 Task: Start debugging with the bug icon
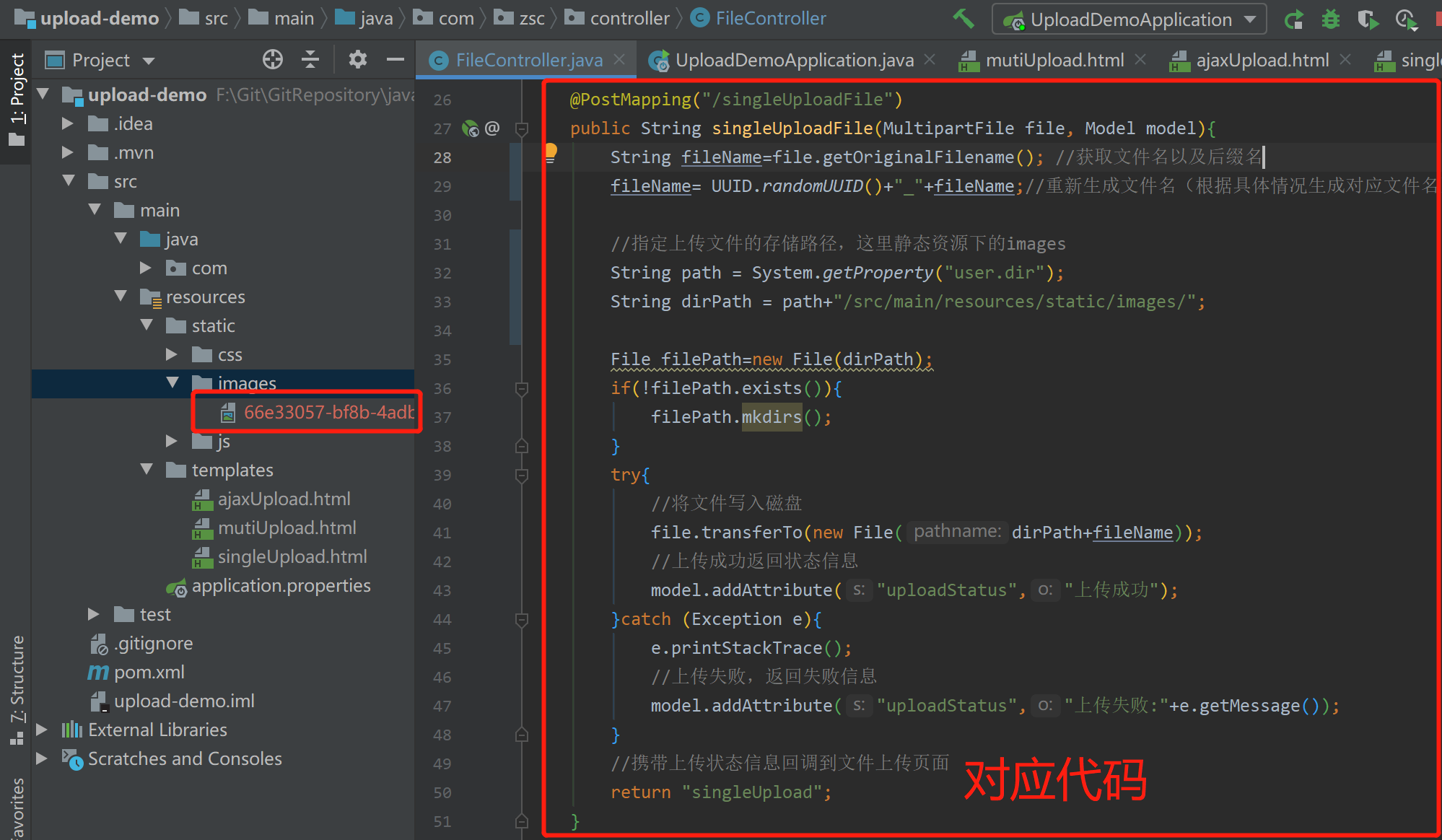click(x=1330, y=19)
